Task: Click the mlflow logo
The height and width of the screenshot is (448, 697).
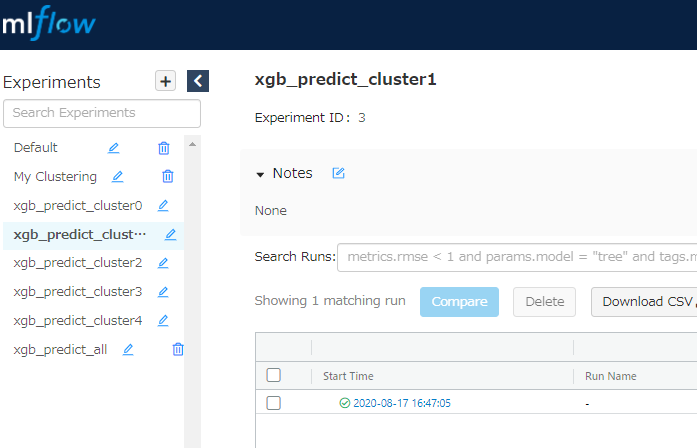Action: coord(49,23)
